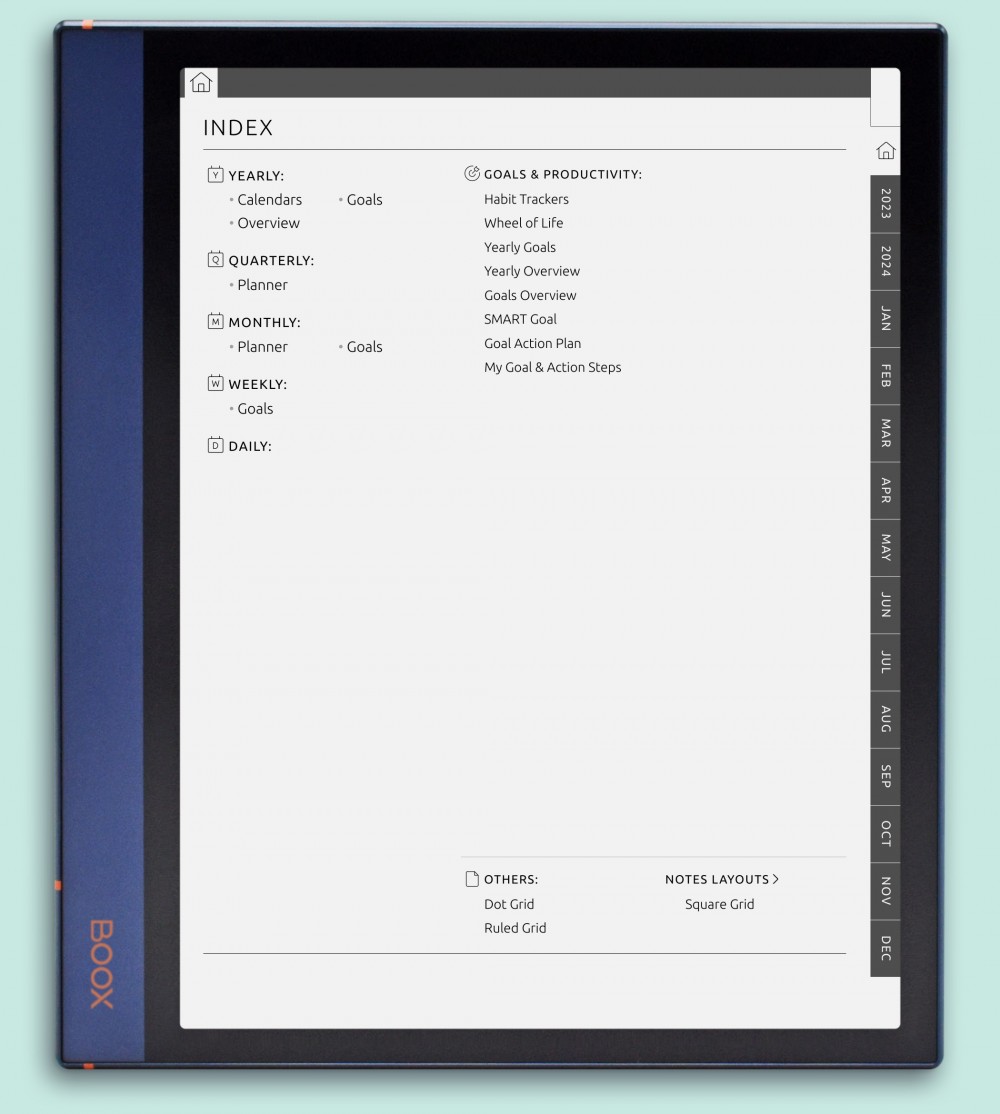Click the home icon in top-left corner
This screenshot has height=1114, width=1000.
[201, 83]
